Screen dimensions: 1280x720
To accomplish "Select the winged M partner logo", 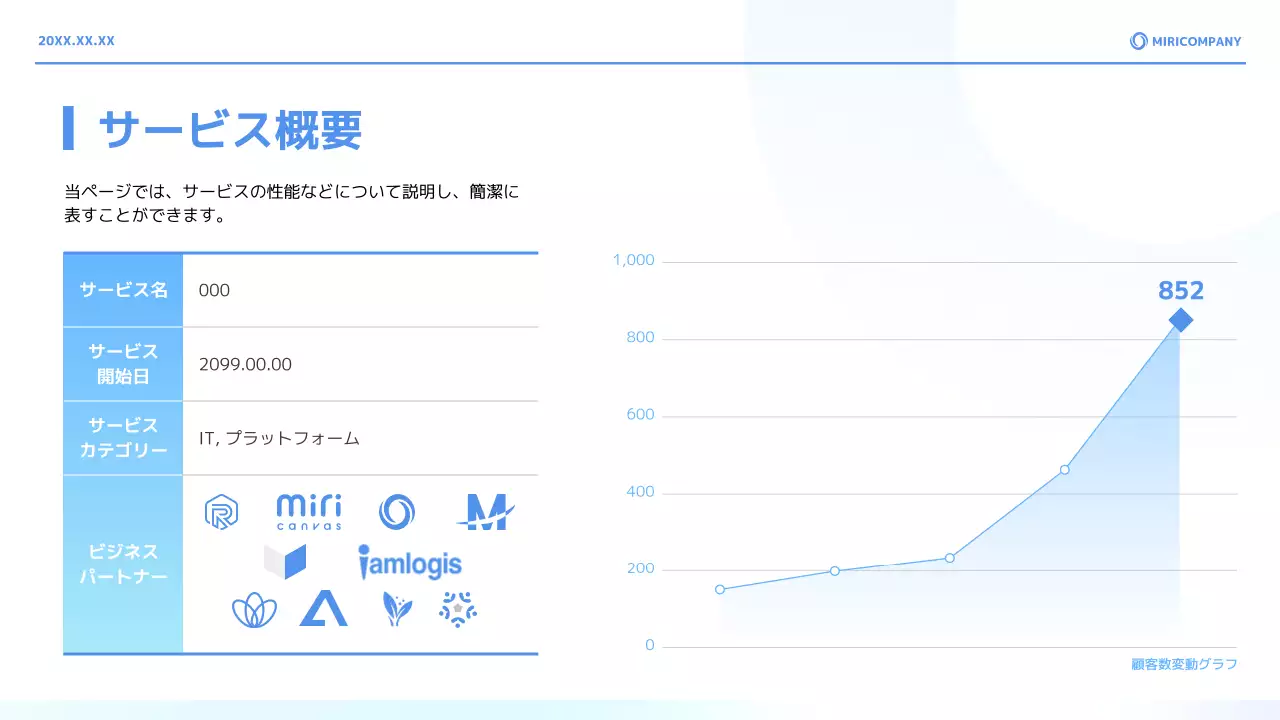I will coord(485,512).
